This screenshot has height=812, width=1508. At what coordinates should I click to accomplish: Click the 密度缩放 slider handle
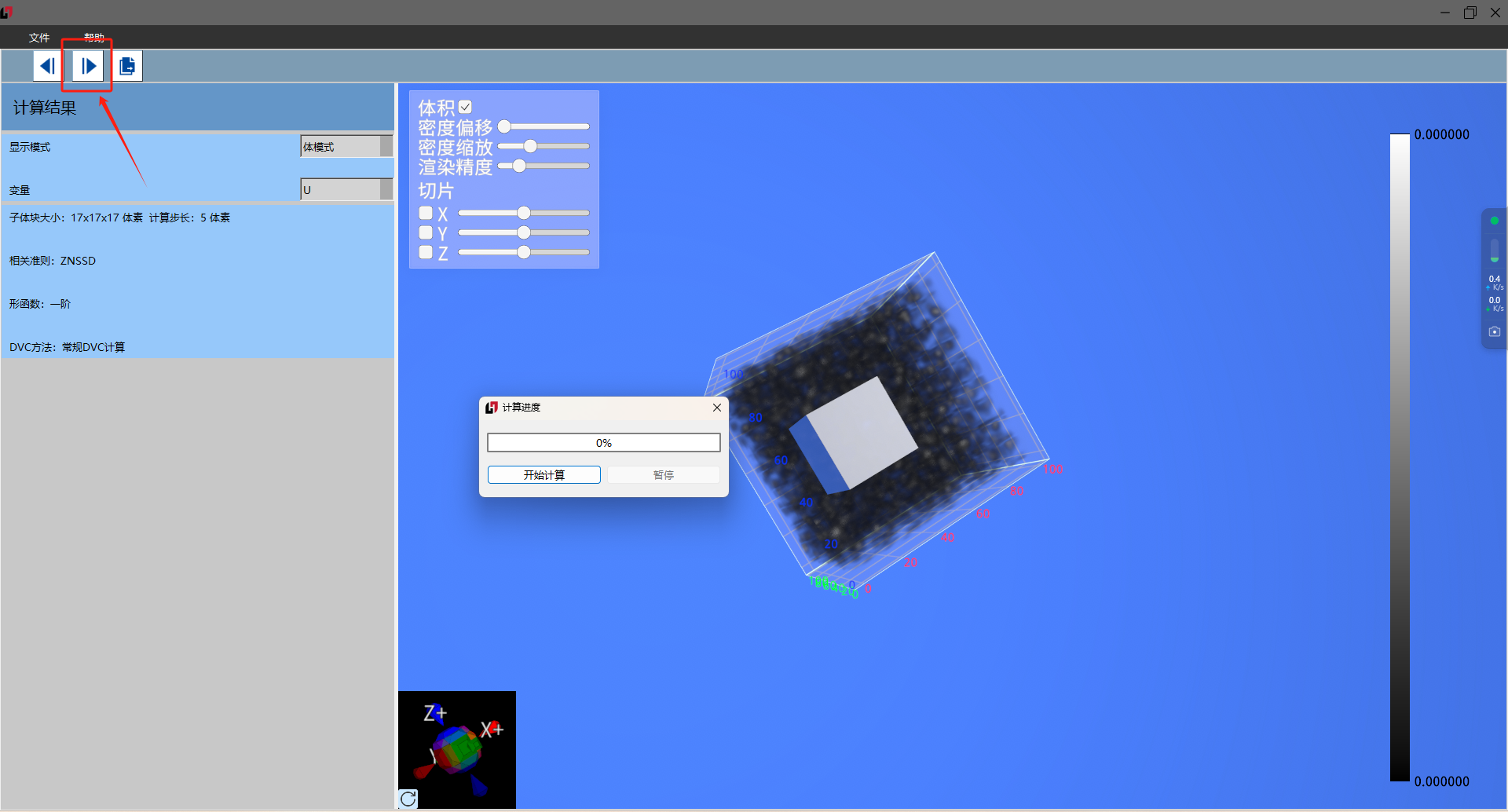point(530,146)
